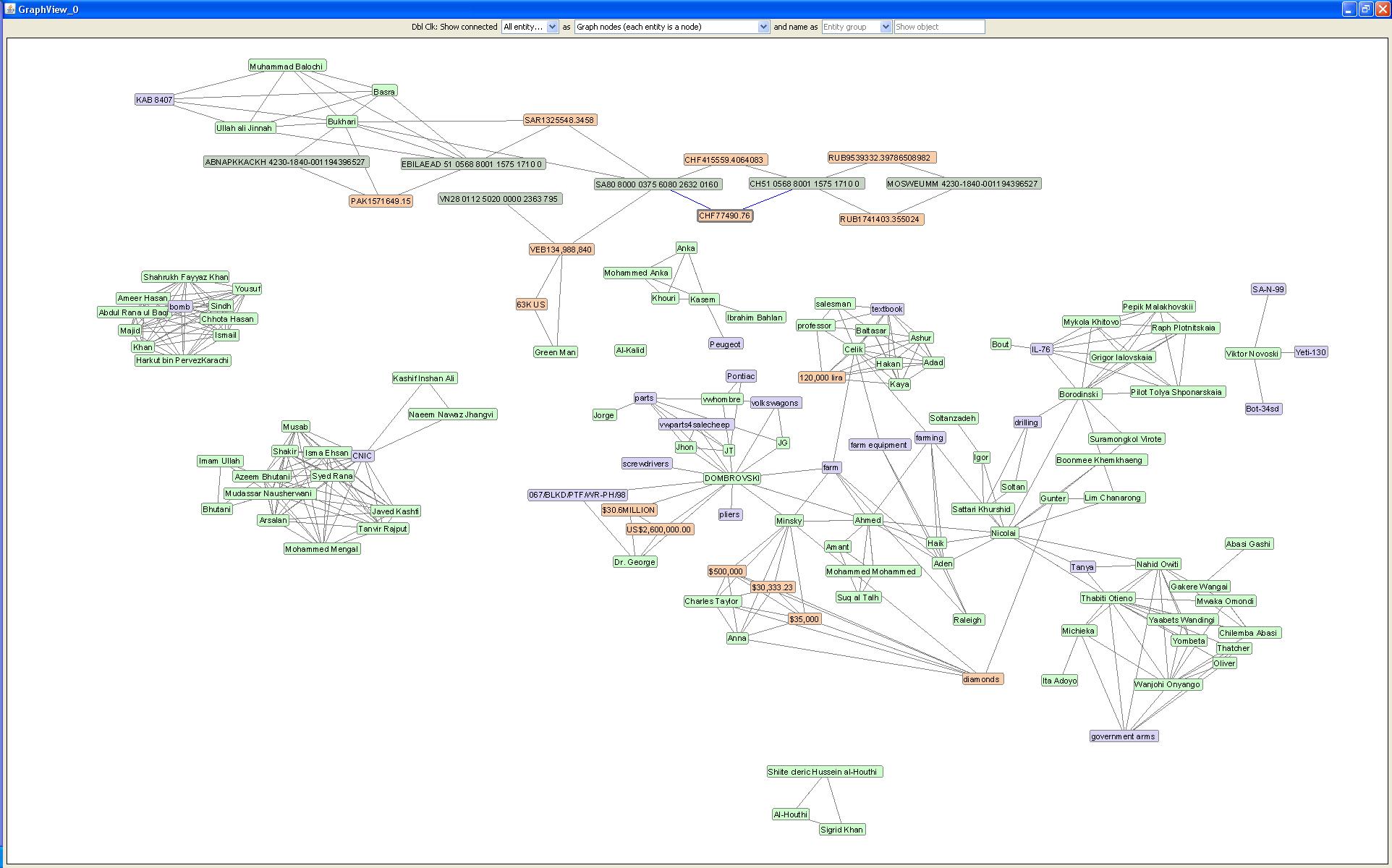This screenshot has height=868, width=1392.
Task: Select the 63K US node
Action: [531, 305]
